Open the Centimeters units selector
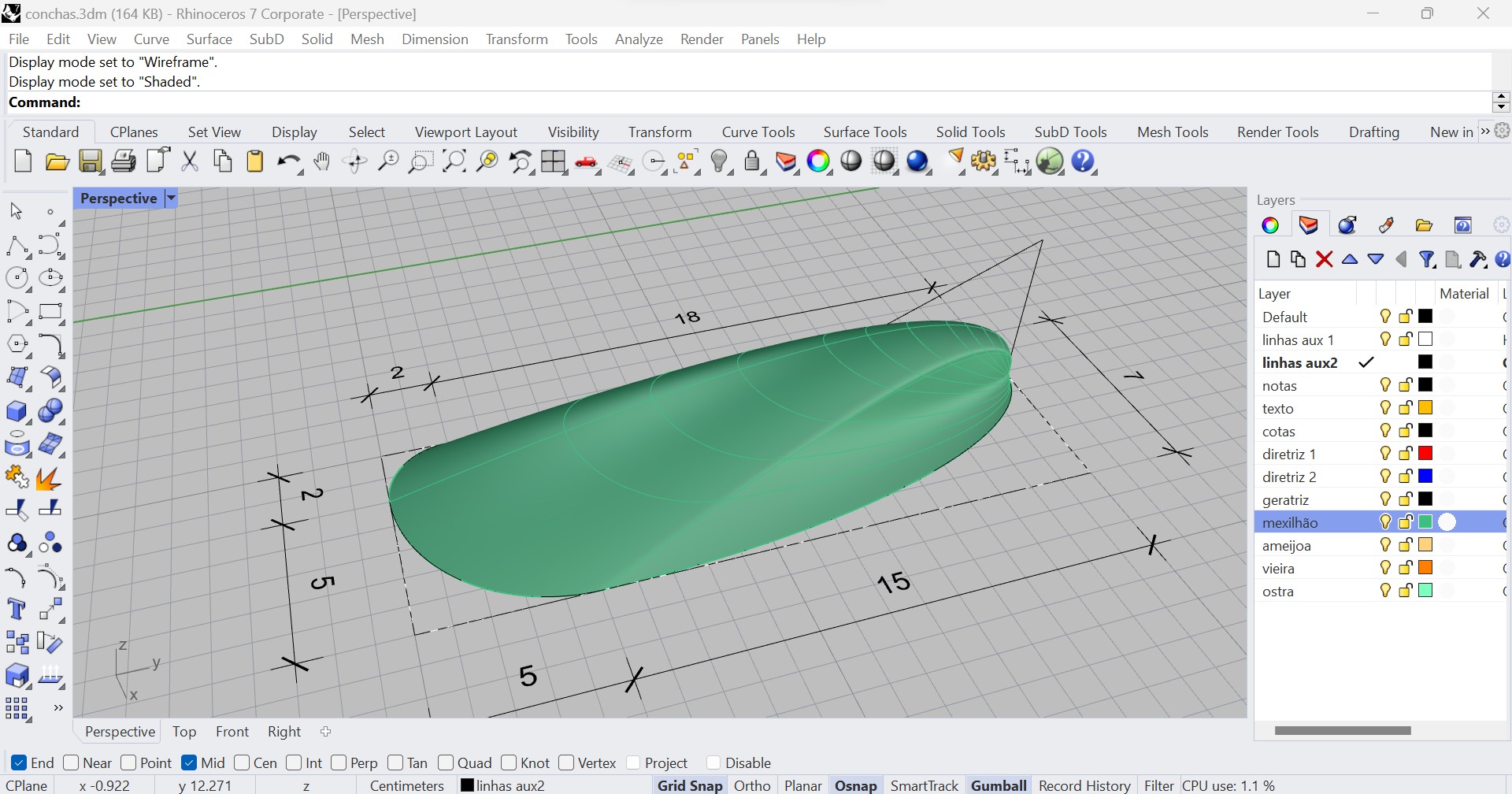 pos(407,785)
